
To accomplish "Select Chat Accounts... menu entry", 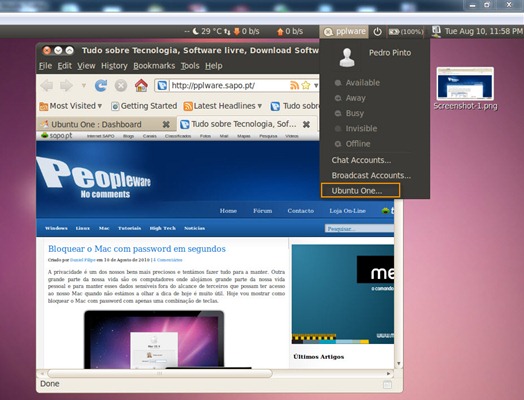I will point(361,160).
